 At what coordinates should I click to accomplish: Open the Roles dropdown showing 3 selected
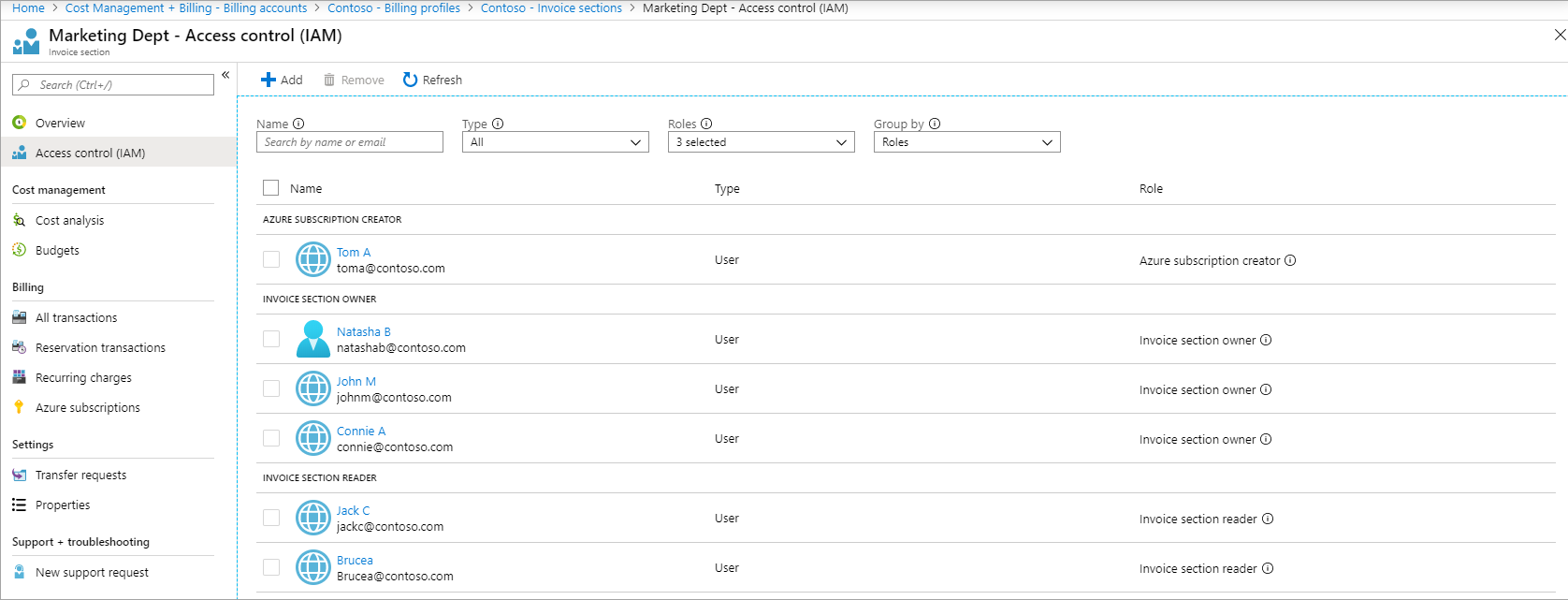pos(762,142)
